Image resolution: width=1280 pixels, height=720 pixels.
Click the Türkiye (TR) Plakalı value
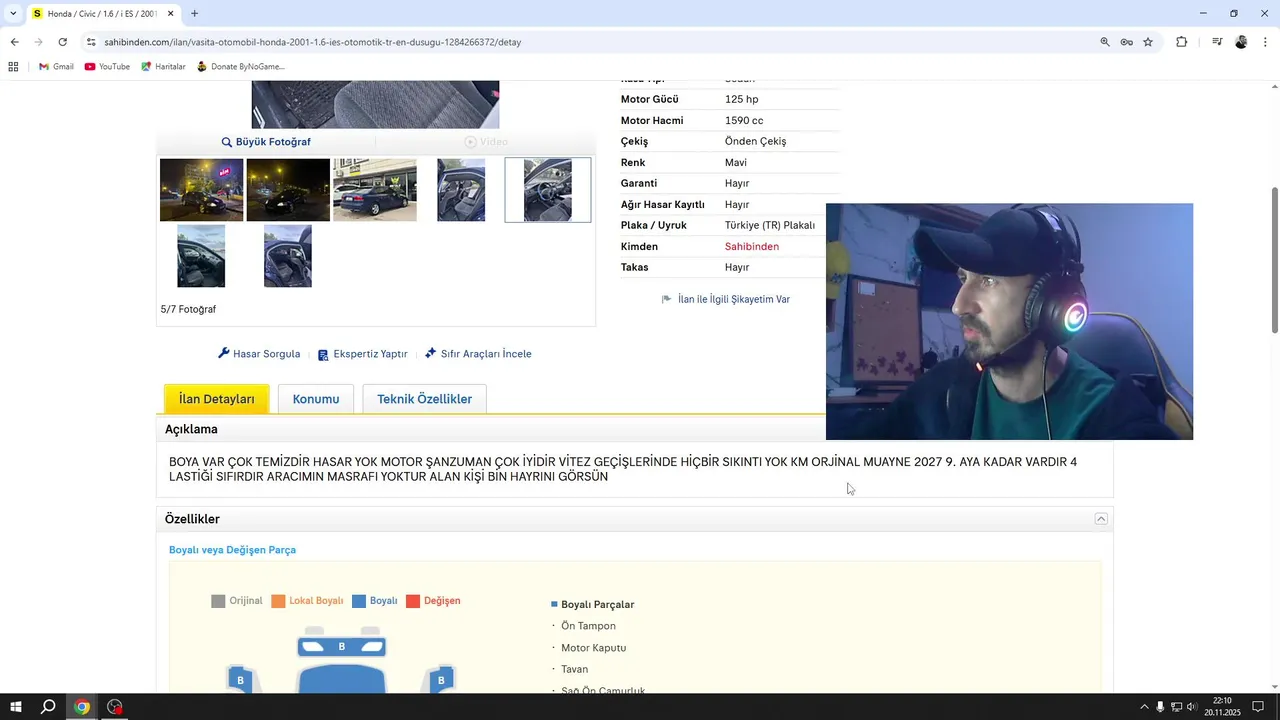coord(770,225)
